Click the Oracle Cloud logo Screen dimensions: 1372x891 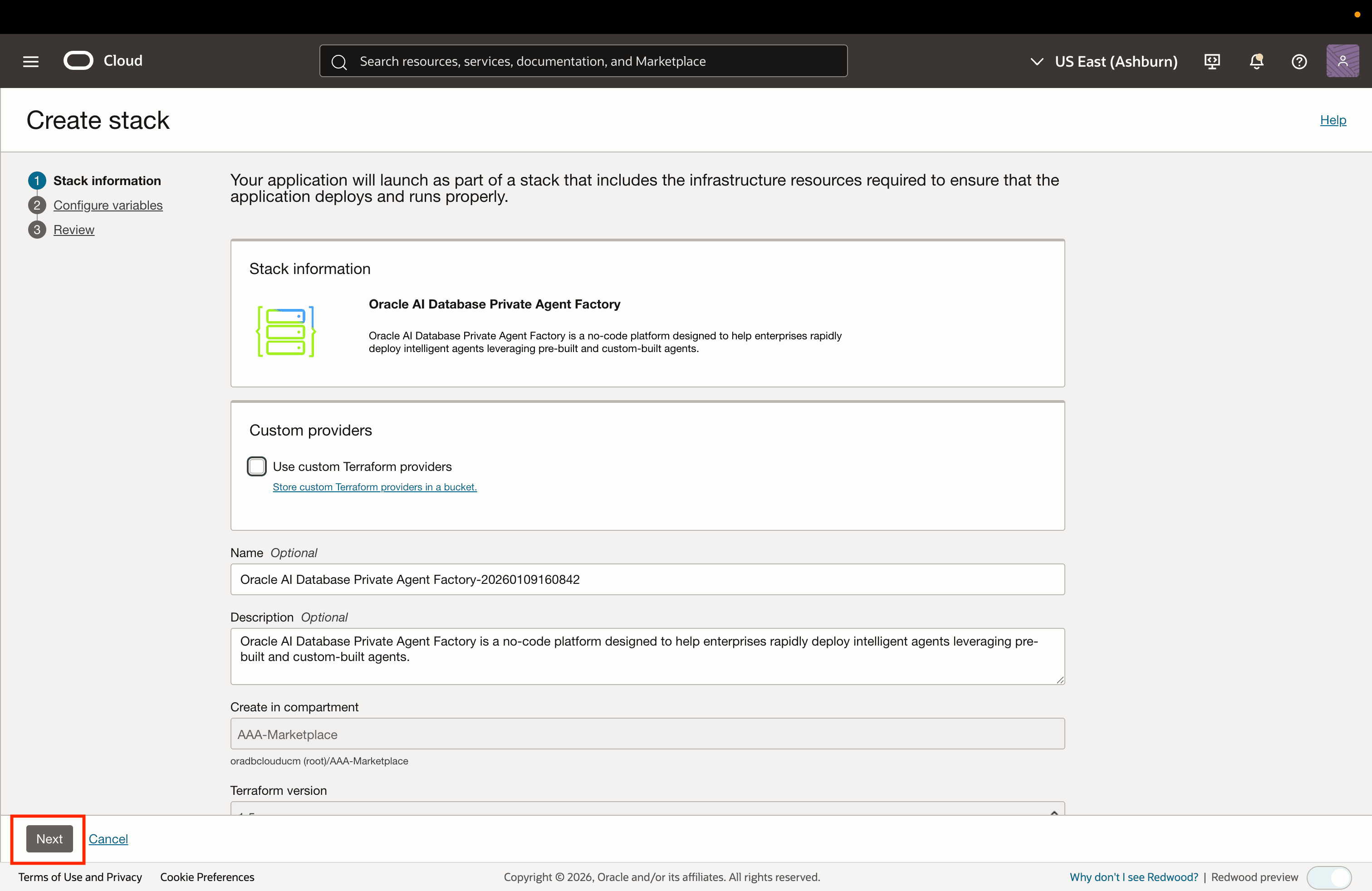[79, 60]
